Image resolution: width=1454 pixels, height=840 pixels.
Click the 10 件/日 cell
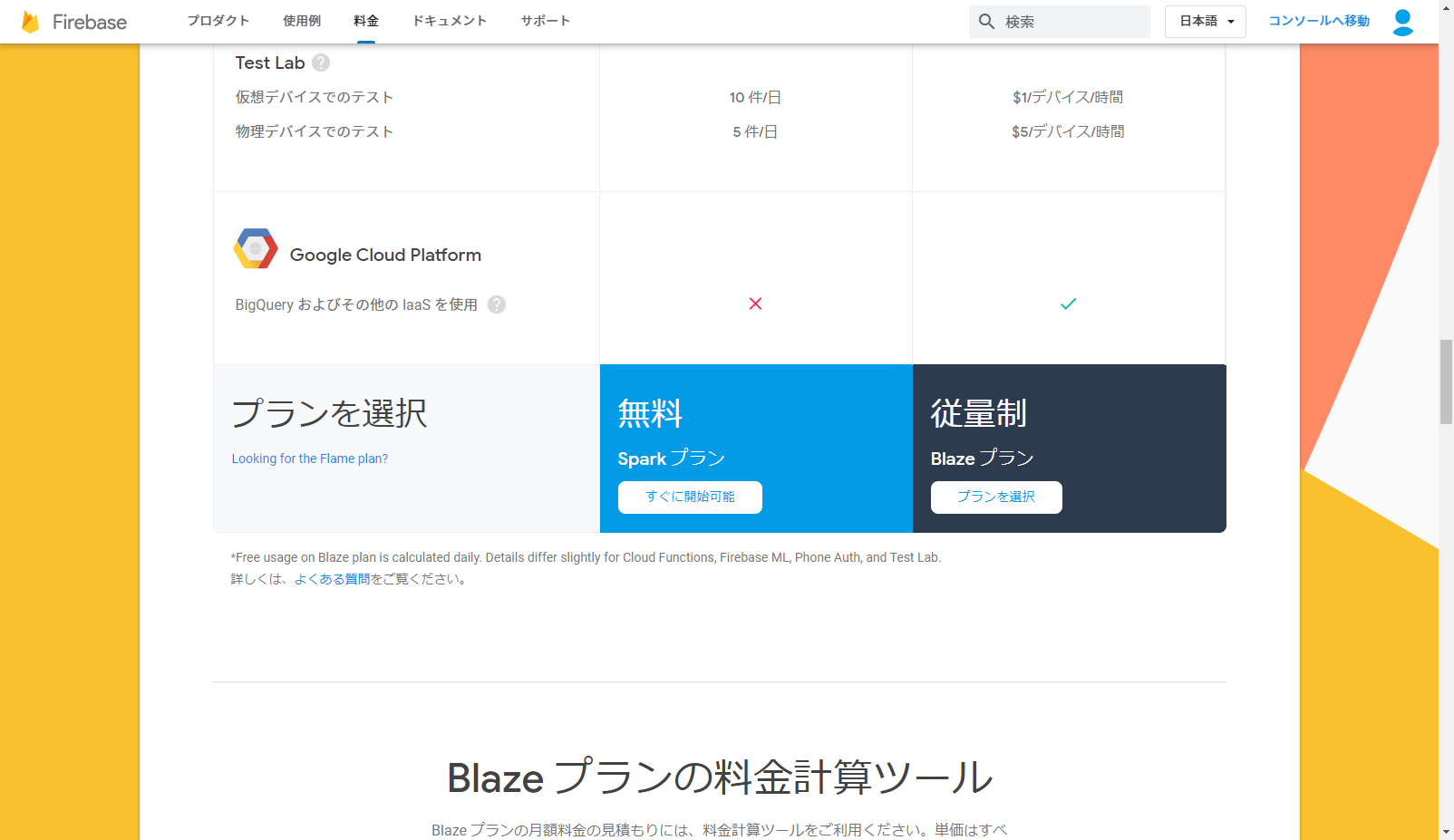click(755, 97)
